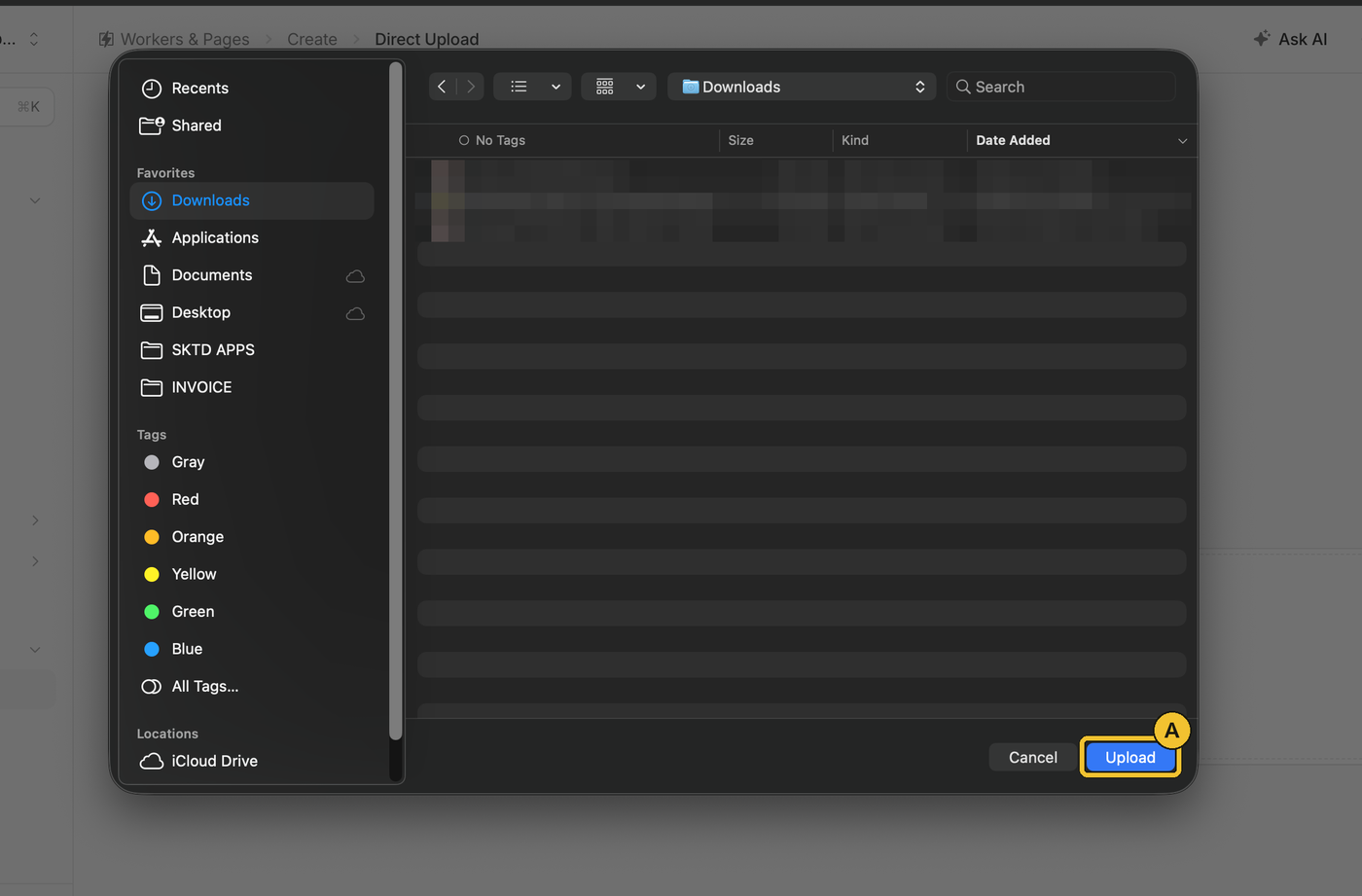1362x896 pixels.
Task: Expand the group-by dropdown arrow
Action: tap(640, 87)
